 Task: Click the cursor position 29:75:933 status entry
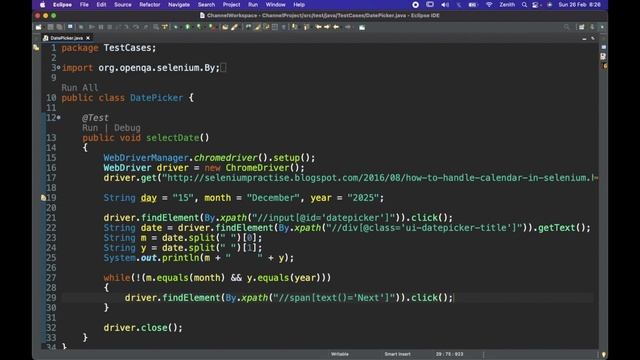pyautogui.click(x=449, y=354)
